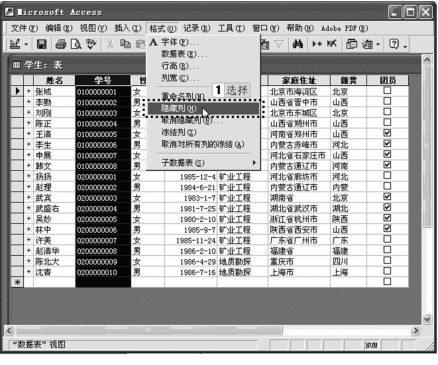Screen dimensions: 438x365
Task: Click the vertical scrollbar up arrow
Action: point(427,60)
